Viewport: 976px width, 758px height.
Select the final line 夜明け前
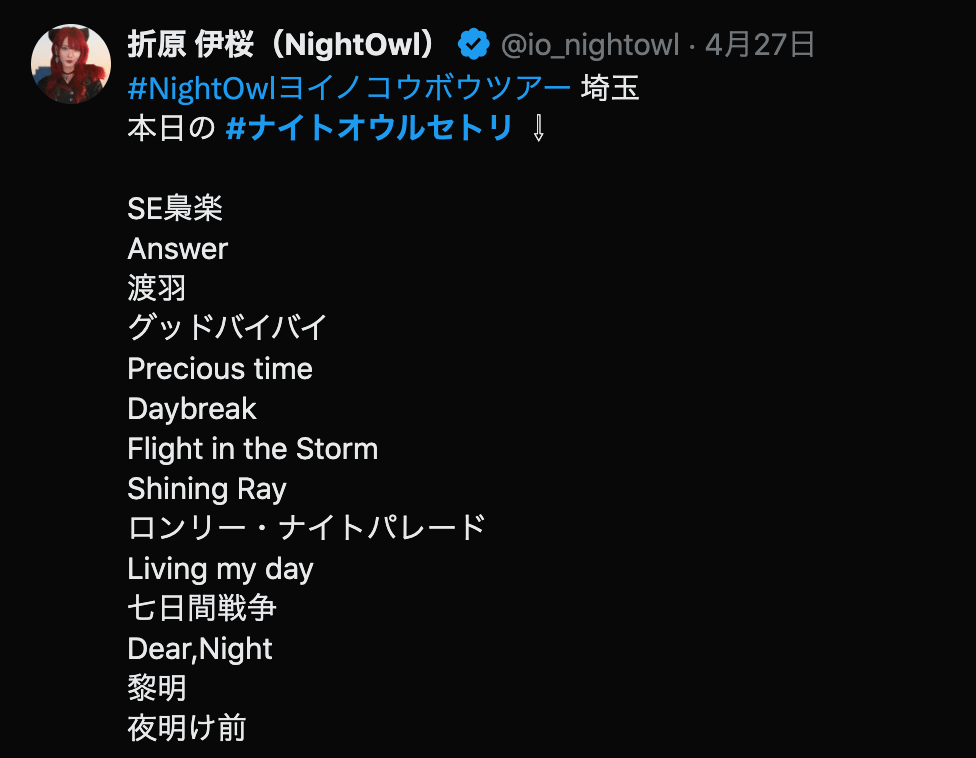click(x=187, y=728)
